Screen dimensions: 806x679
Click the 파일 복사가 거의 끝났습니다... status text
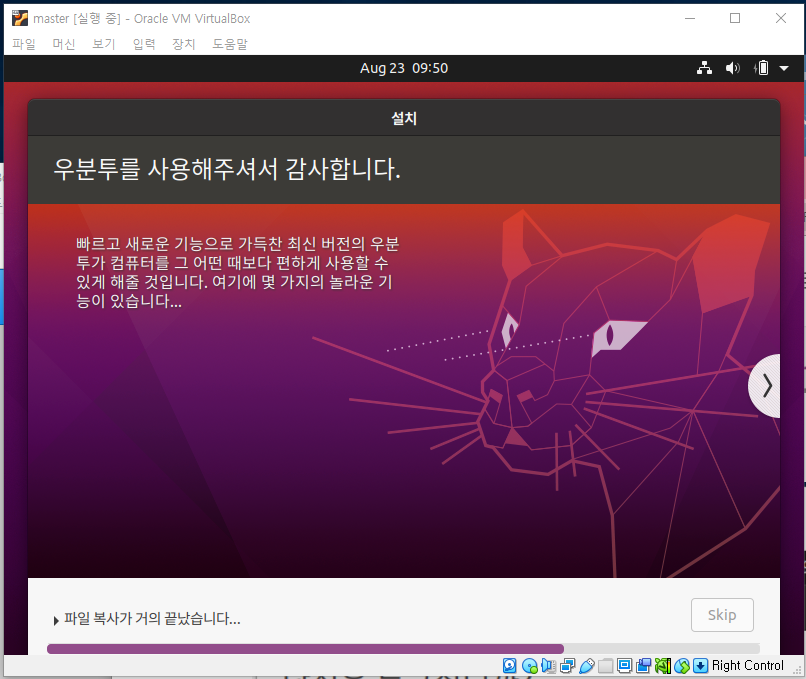(x=152, y=618)
